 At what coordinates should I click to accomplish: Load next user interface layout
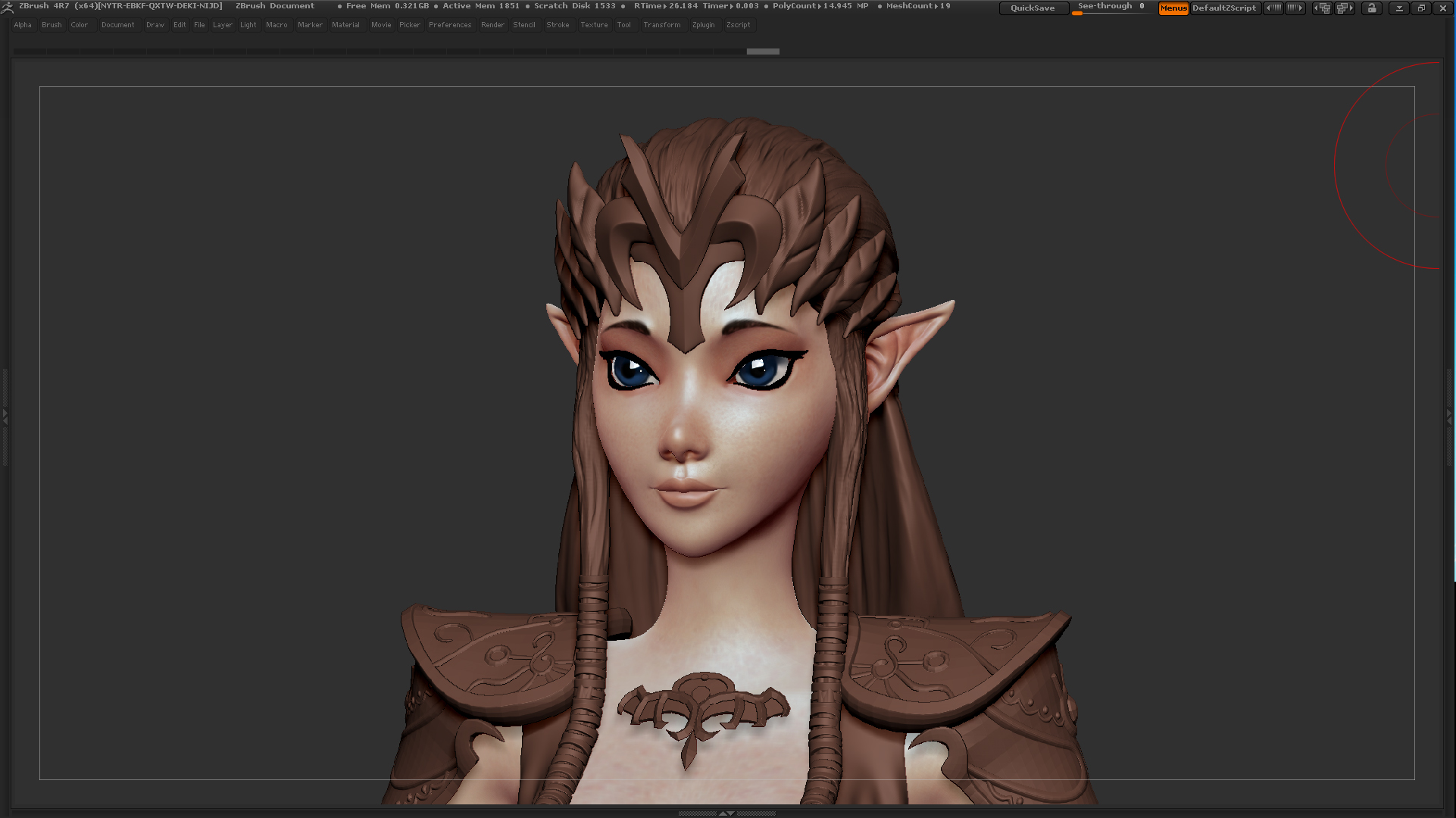pyautogui.click(x=1345, y=8)
